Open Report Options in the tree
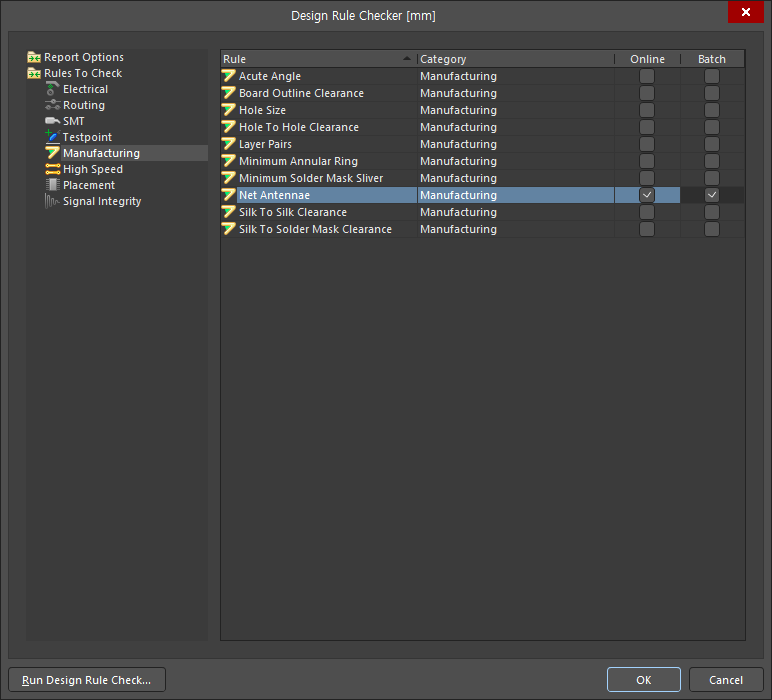Image resolution: width=772 pixels, height=700 pixels. (x=84, y=57)
